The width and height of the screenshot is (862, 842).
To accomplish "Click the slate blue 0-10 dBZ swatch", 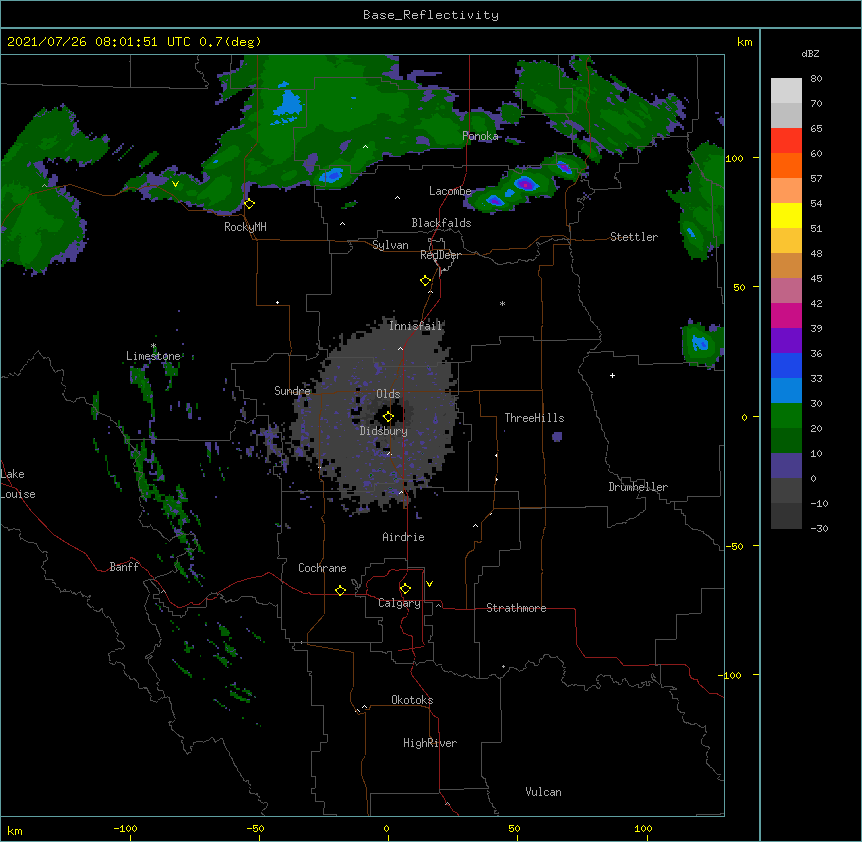I will click(x=786, y=466).
